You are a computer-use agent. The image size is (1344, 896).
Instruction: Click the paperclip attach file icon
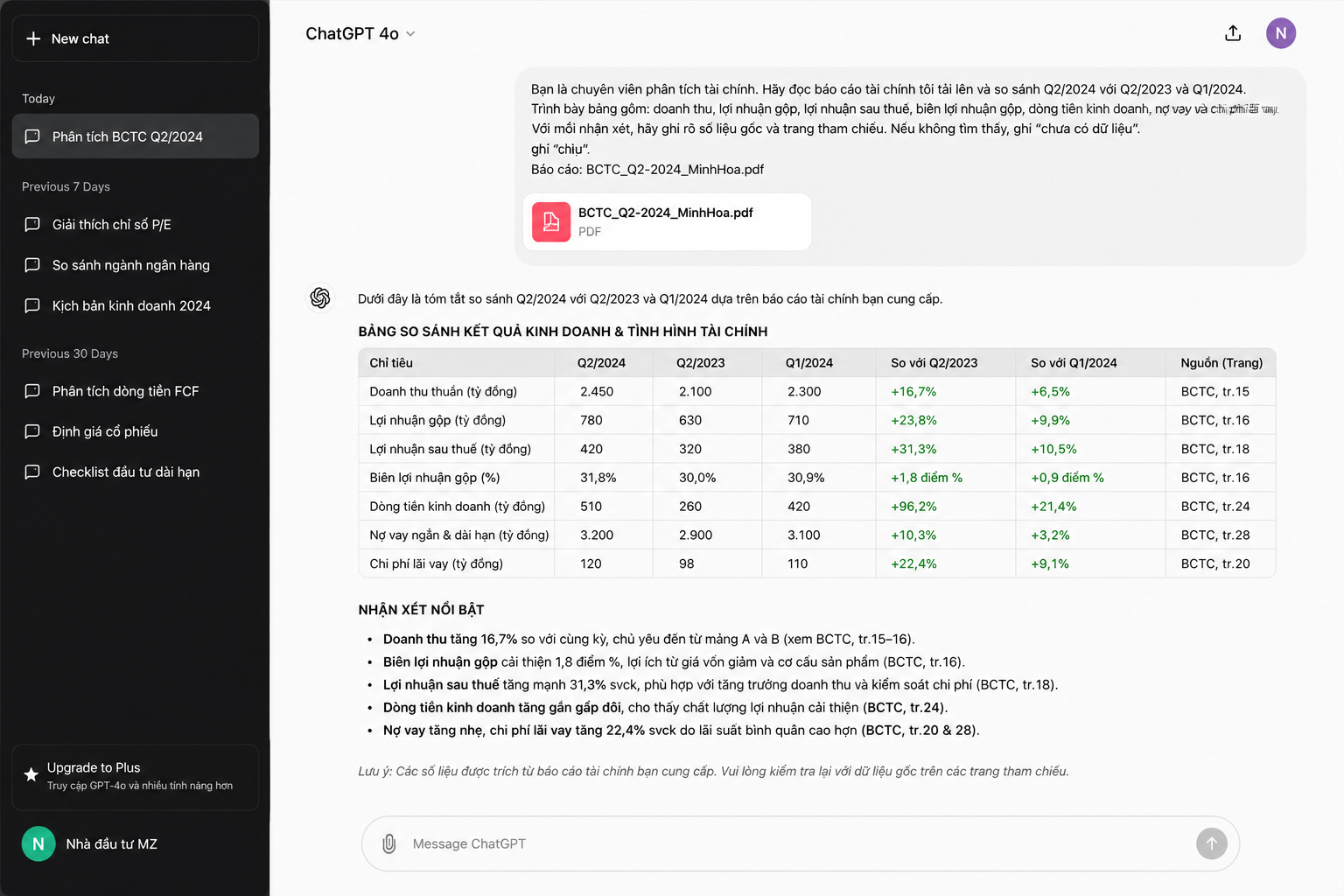pyautogui.click(x=389, y=843)
